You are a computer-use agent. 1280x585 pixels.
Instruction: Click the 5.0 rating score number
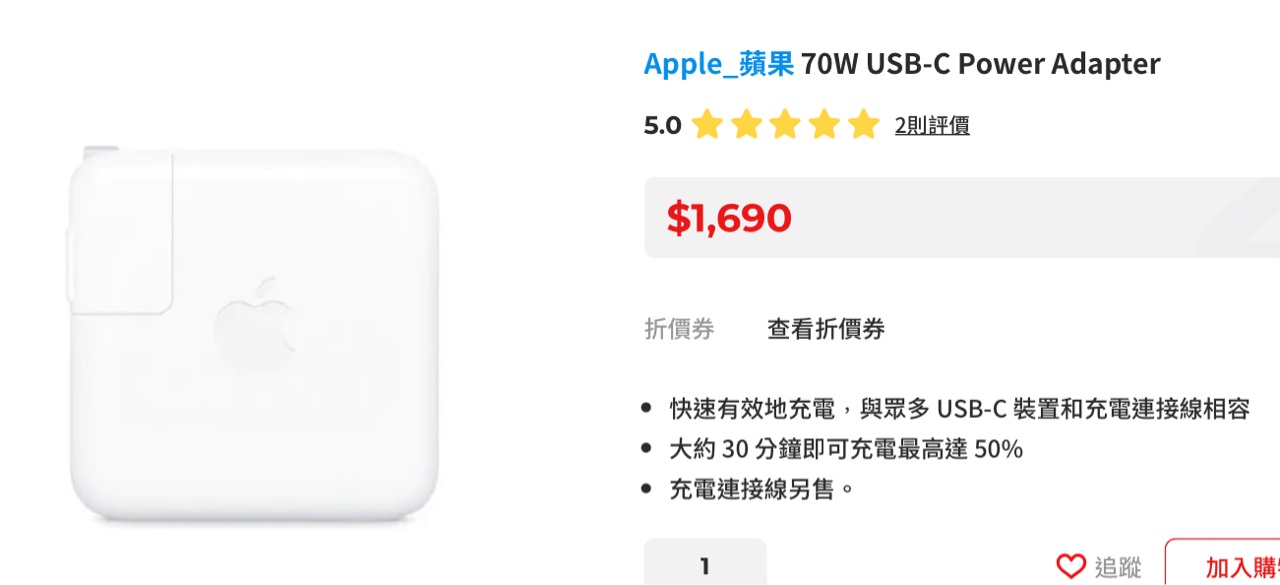coord(662,126)
